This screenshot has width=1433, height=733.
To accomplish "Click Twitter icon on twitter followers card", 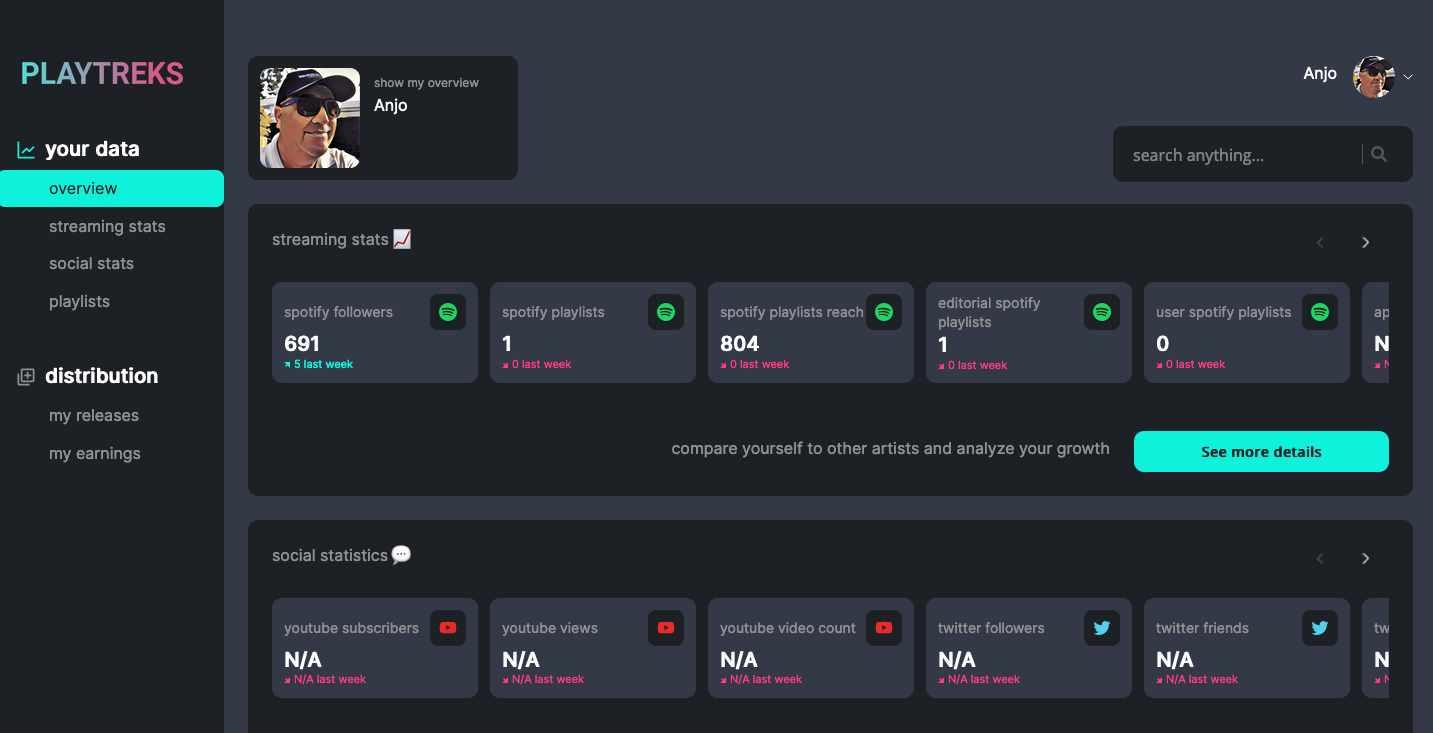I will [1101, 628].
